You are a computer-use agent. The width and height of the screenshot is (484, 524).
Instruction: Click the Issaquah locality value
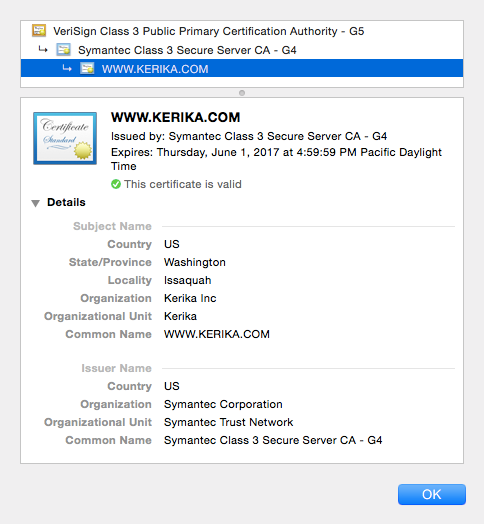click(x=188, y=280)
